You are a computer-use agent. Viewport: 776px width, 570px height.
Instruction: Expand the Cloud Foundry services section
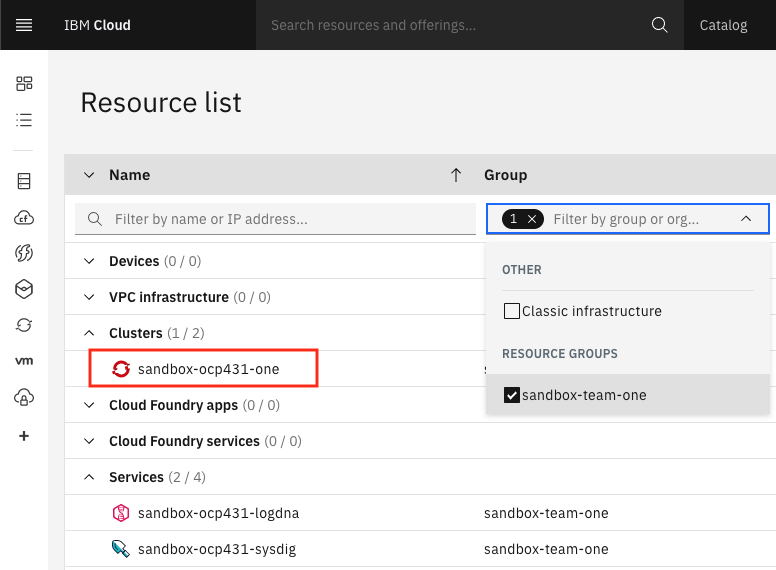pos(89,441)
